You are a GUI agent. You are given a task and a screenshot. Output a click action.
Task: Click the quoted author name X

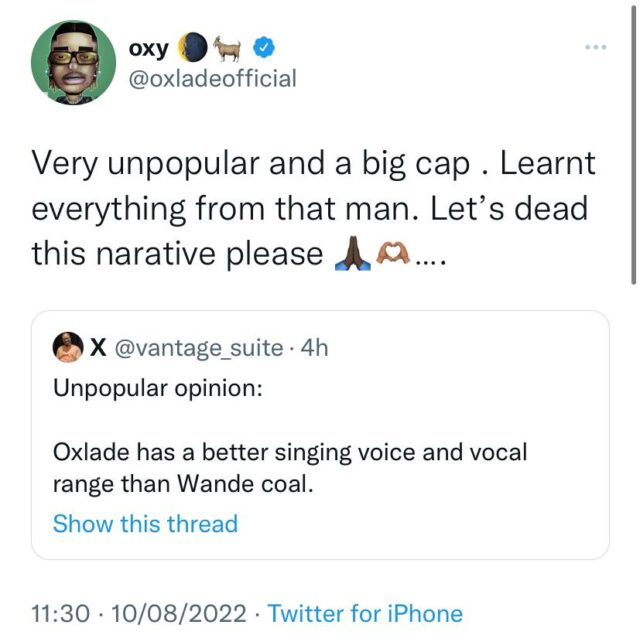[x=99, y=347]
